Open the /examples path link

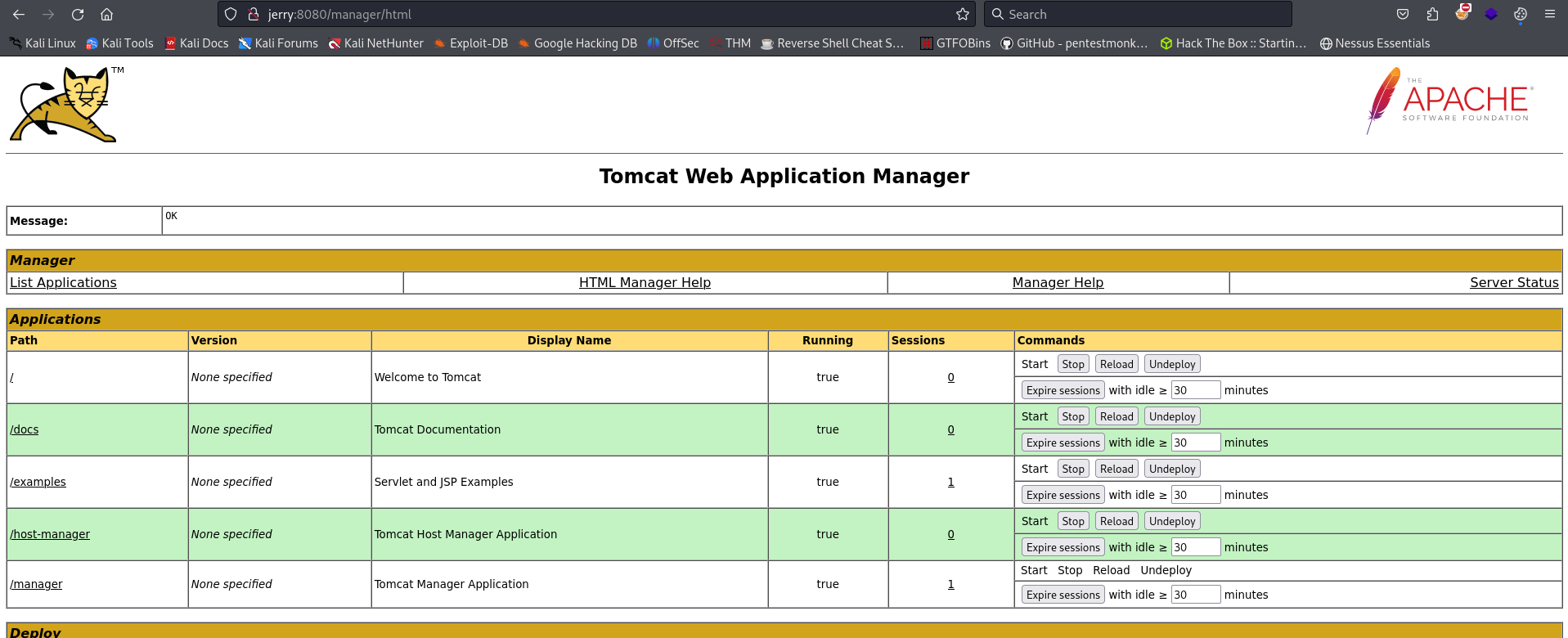coord(38,482)
